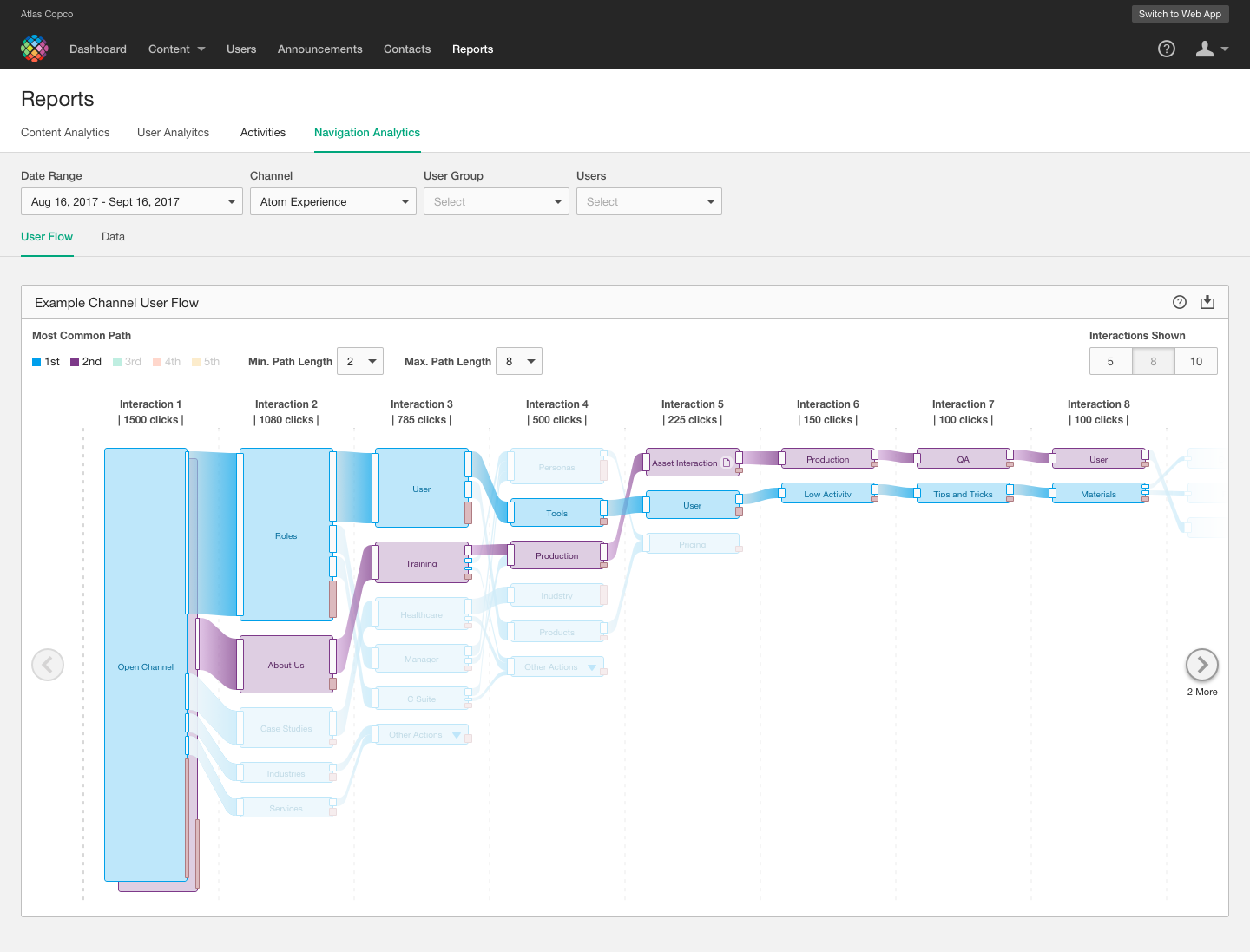Click the forward arrow above 2 More
Image resolution: width=1250 pixels, height=952 pixels.
(x=1201, y=665)
